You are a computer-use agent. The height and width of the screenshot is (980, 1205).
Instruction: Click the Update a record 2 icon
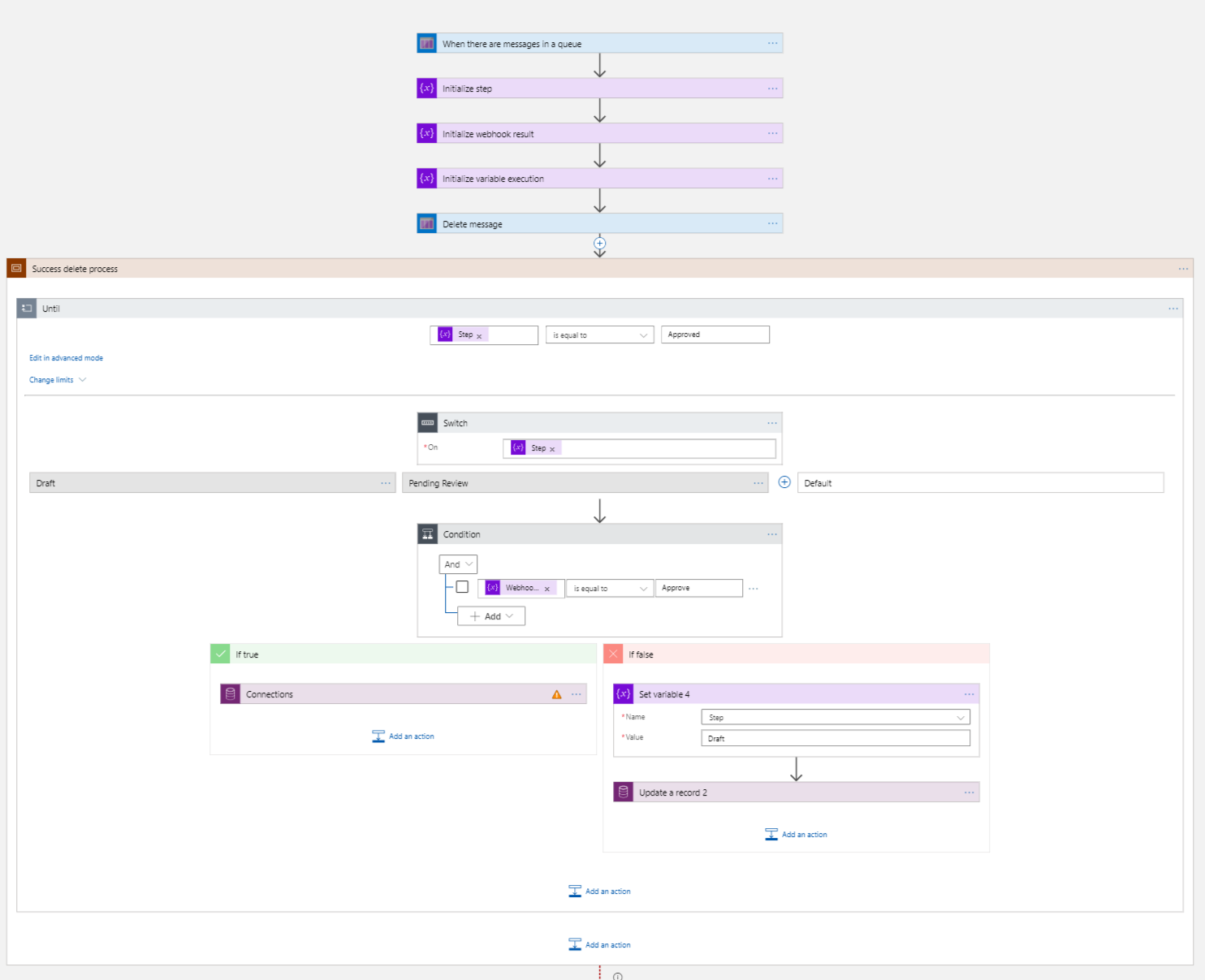(x=623, y=792)
